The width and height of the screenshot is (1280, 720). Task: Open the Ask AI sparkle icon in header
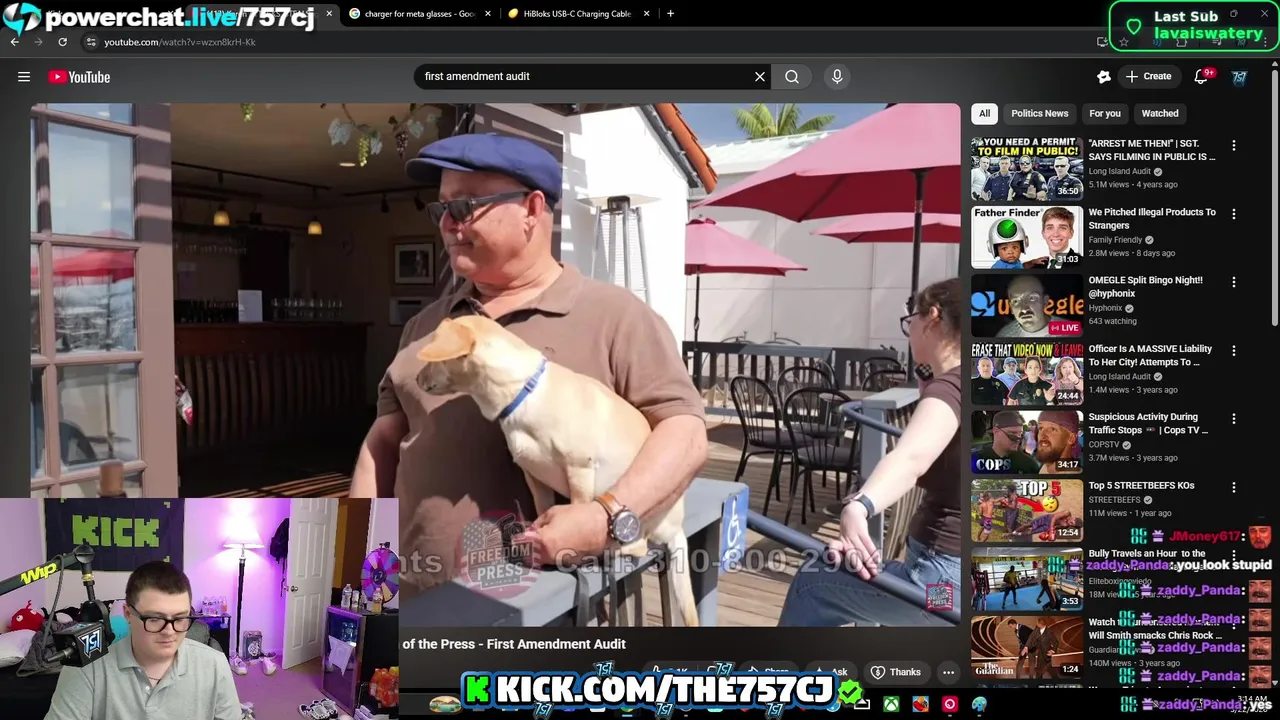1104,76
